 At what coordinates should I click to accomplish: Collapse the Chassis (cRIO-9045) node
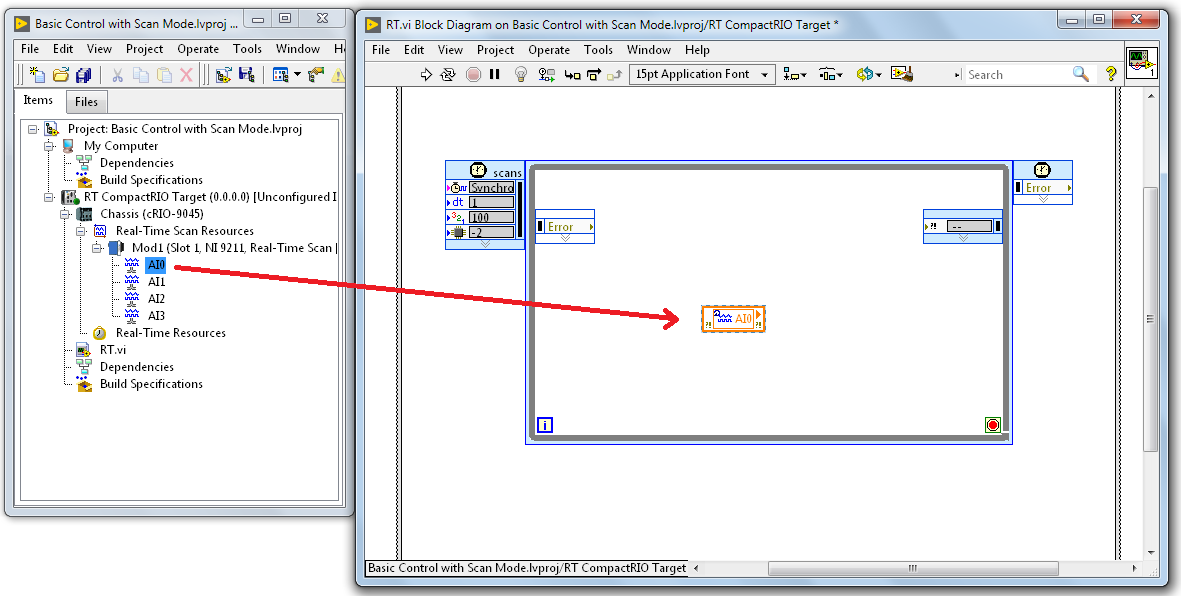(x=67, y=214)
